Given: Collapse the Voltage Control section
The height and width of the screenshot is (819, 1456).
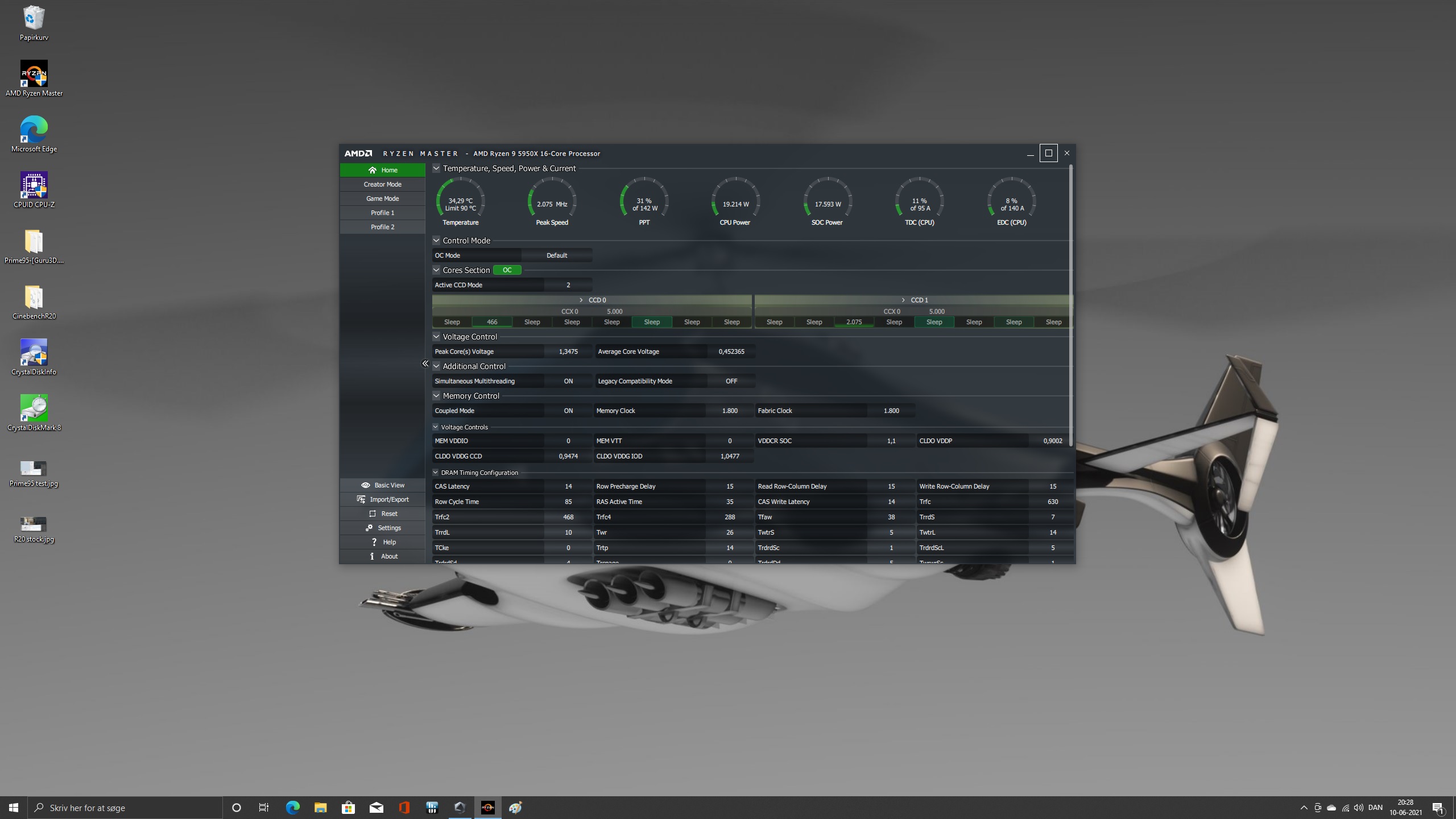Looking at the screenshot, I should click(436, 337).
